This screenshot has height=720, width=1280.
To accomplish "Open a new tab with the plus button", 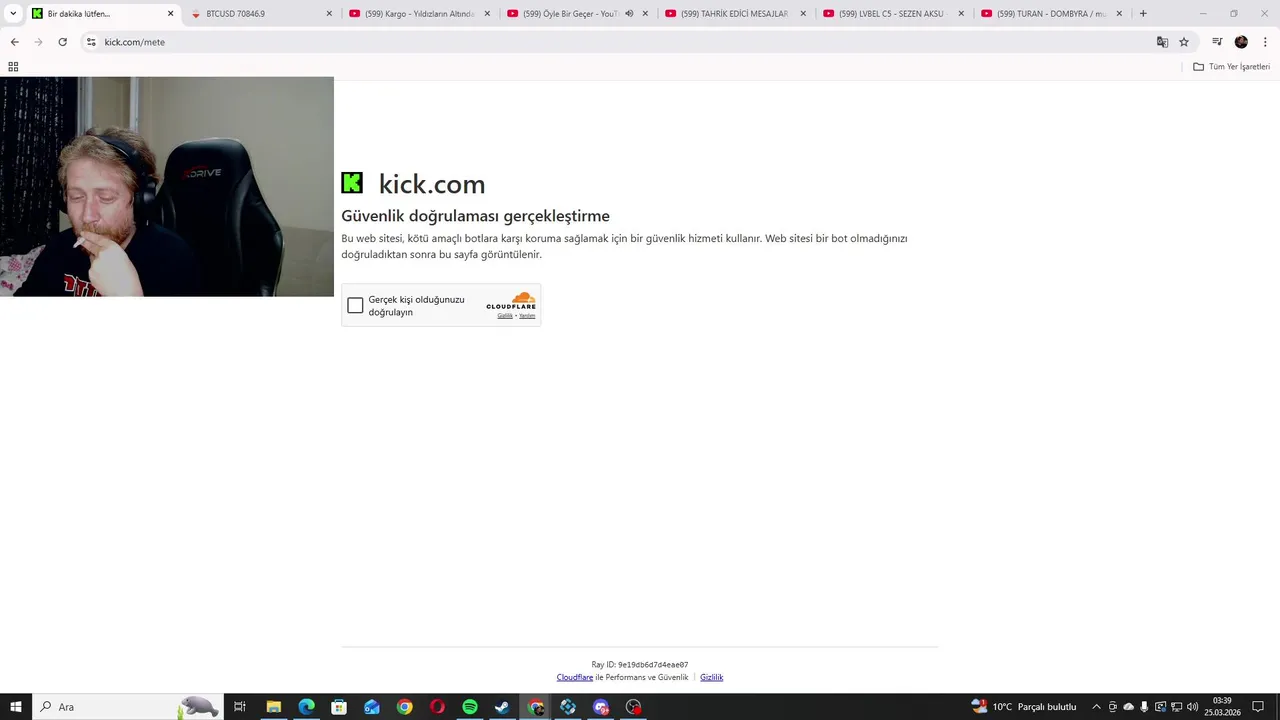I will pyautogui.click(x=1143, y=14).
